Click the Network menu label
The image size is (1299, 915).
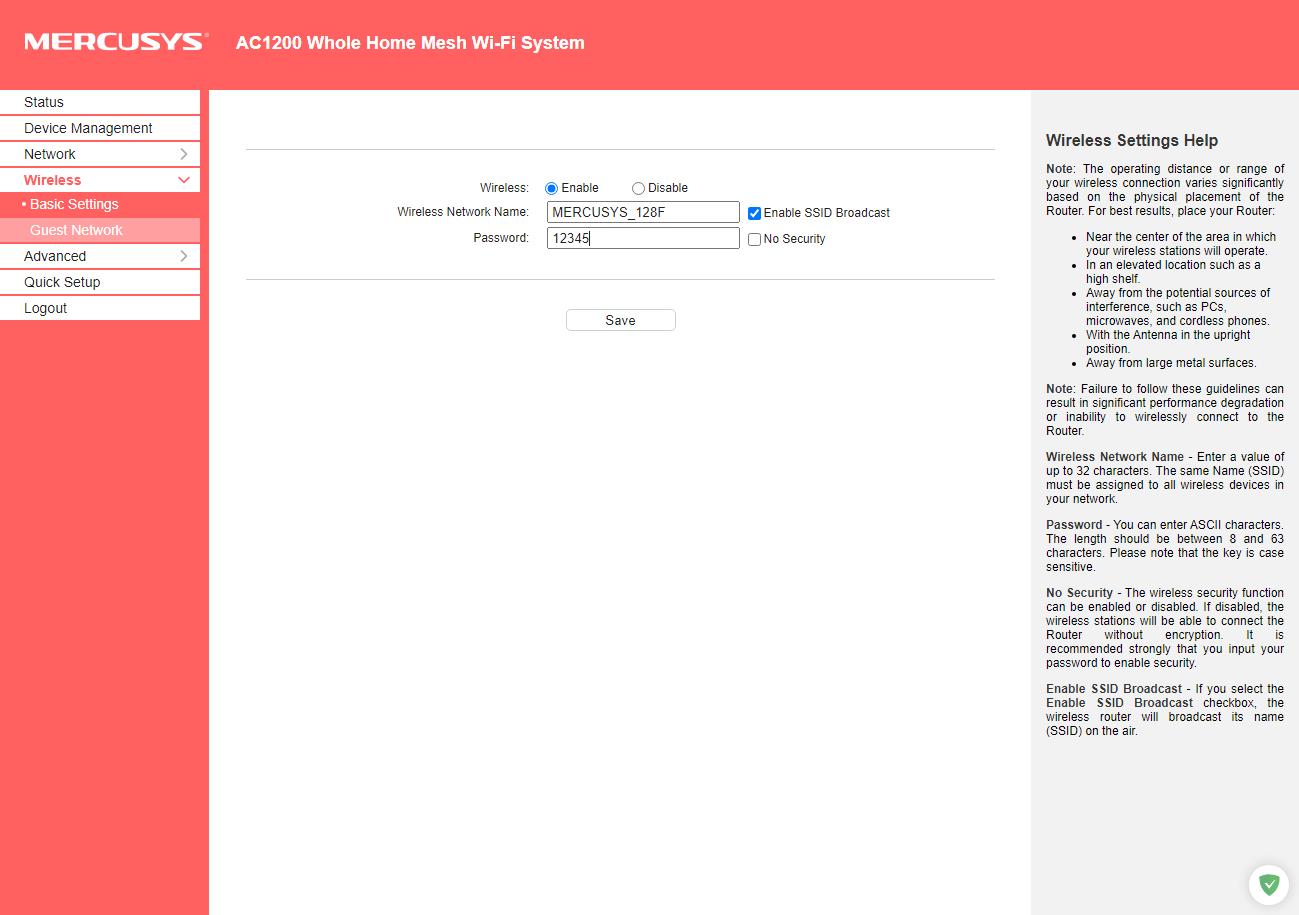50,154
